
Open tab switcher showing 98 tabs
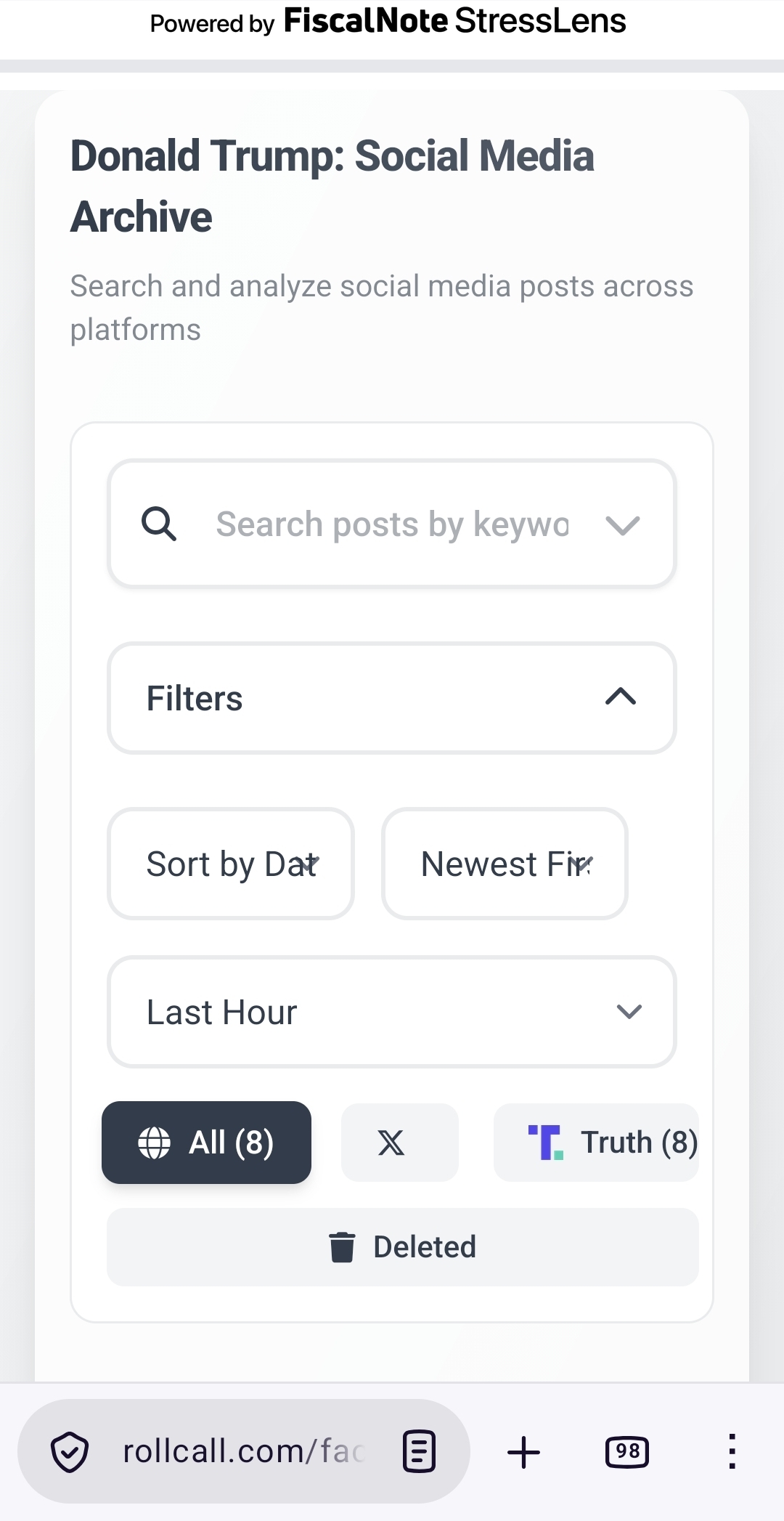coord(627,1452)
